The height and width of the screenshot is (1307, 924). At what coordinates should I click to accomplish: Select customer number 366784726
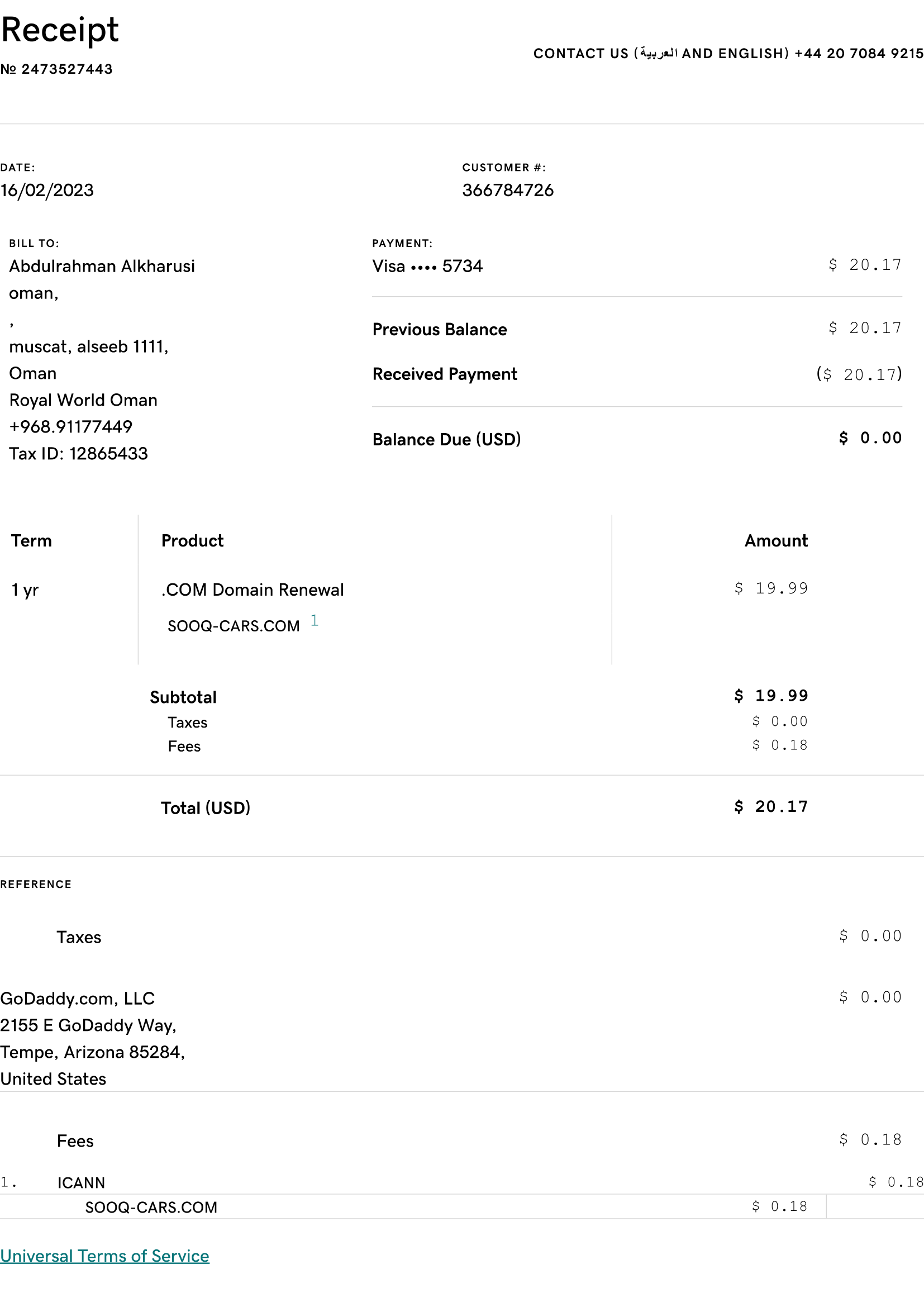pyautogui.click(x=507, y=190)
